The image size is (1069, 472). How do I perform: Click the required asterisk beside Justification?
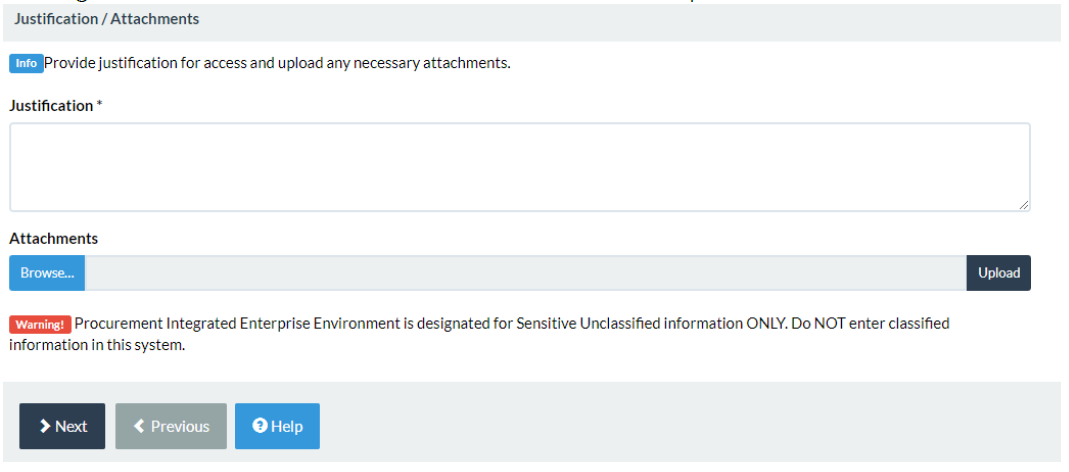(100, 105)
